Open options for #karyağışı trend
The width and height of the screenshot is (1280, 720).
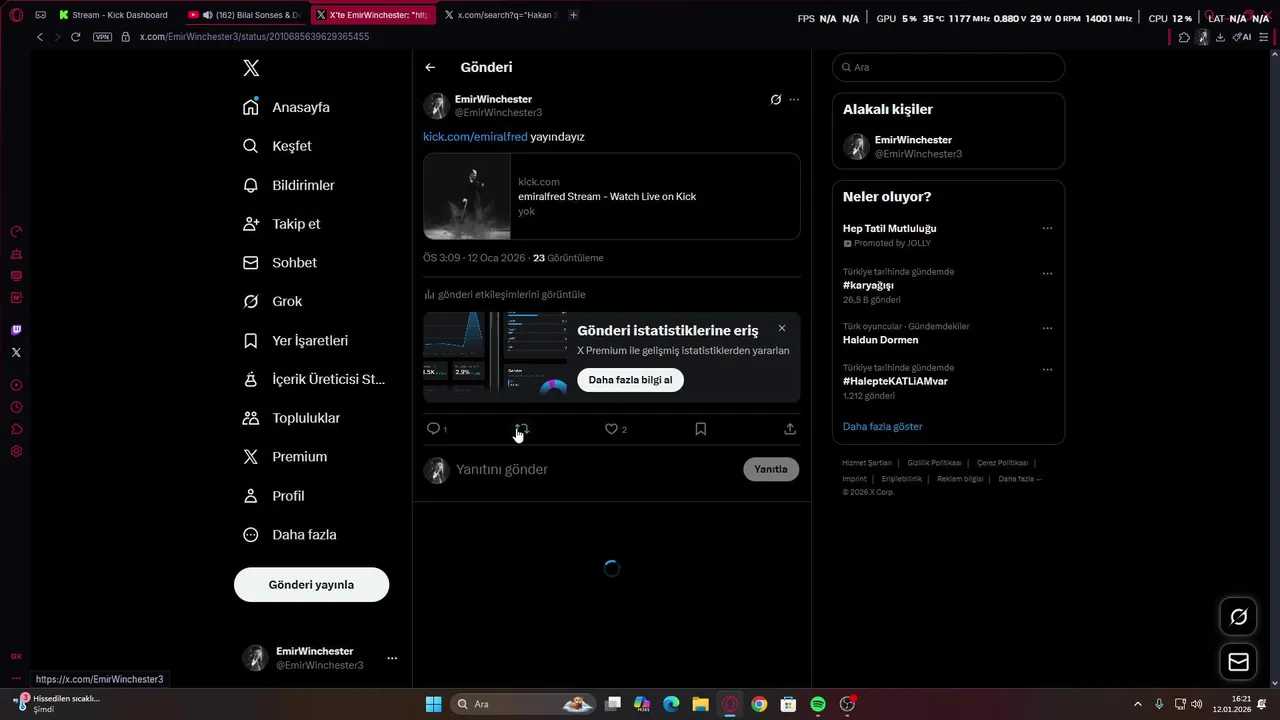pos(1047,273)
